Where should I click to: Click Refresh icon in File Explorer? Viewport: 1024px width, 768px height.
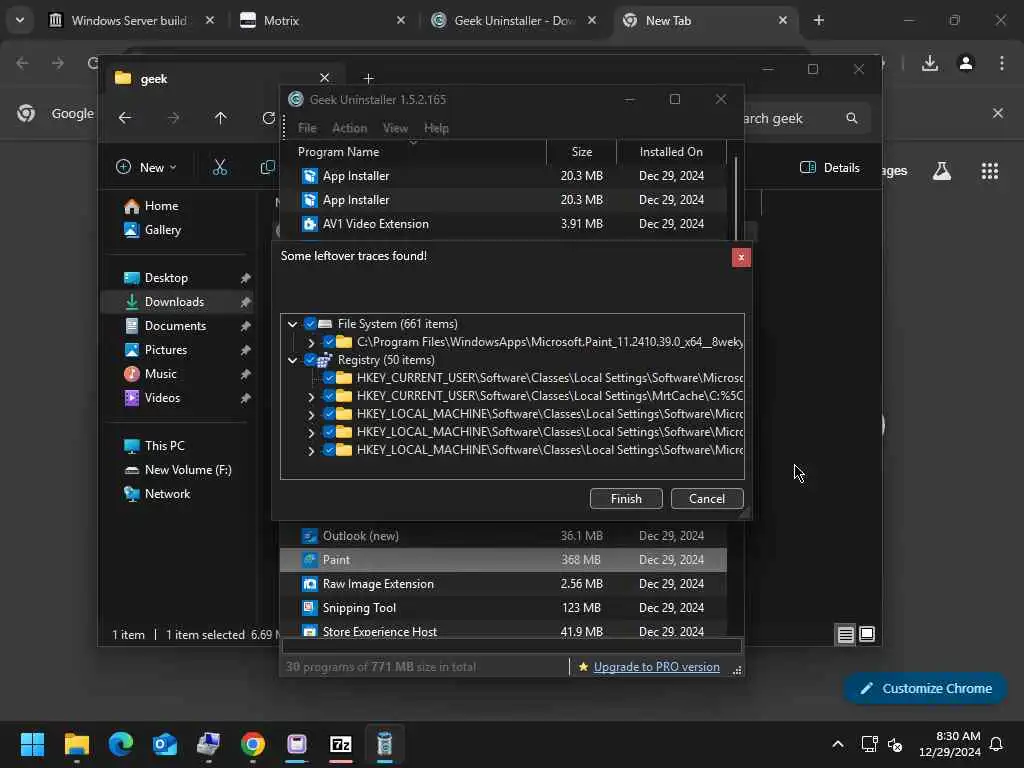pos(268,118)
